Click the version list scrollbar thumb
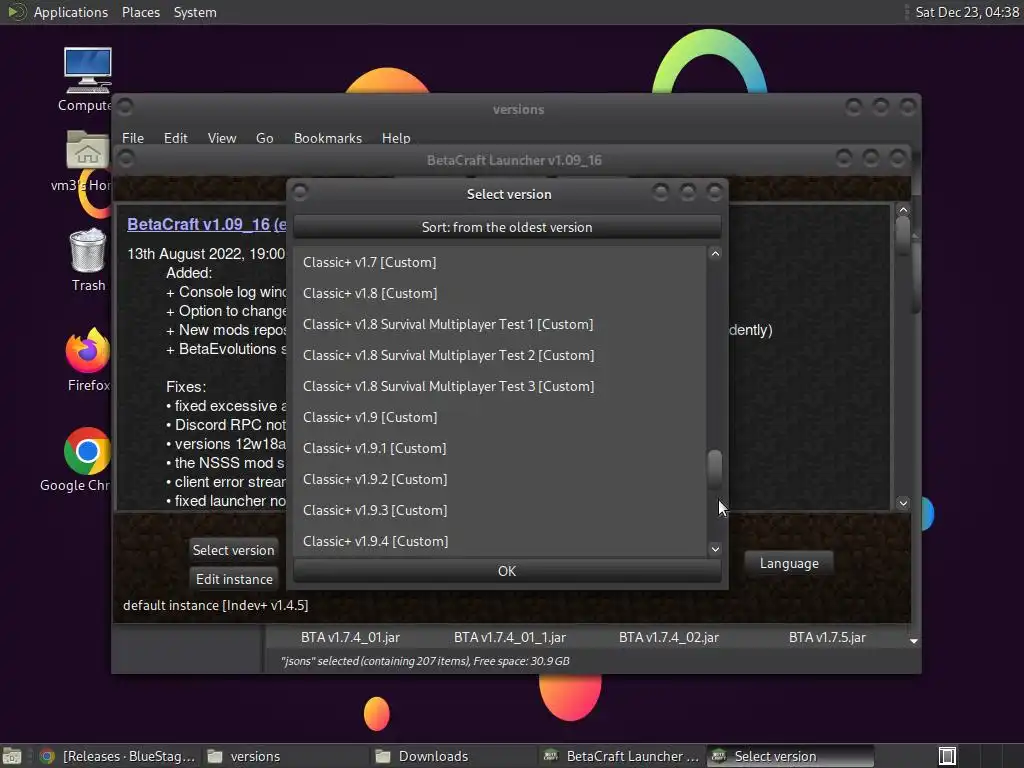1024x768 pixels. pyautogui.click(x=715, y=468)
